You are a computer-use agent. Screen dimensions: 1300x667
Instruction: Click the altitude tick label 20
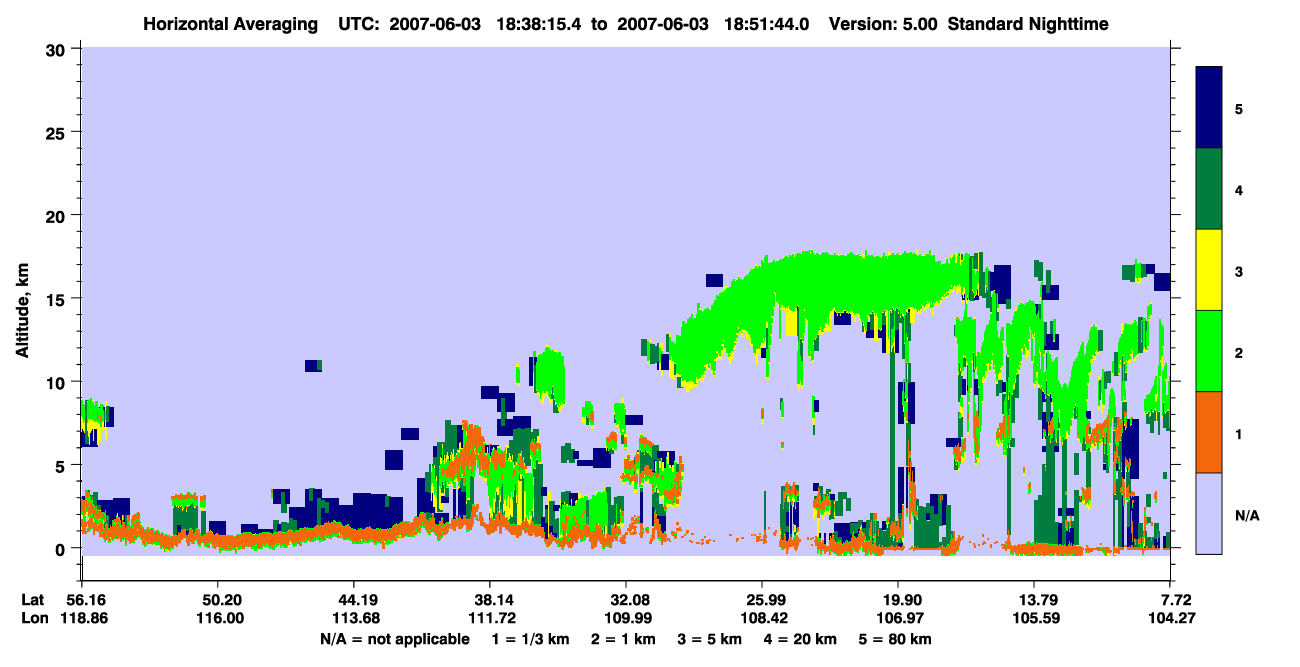coord(57,215)
